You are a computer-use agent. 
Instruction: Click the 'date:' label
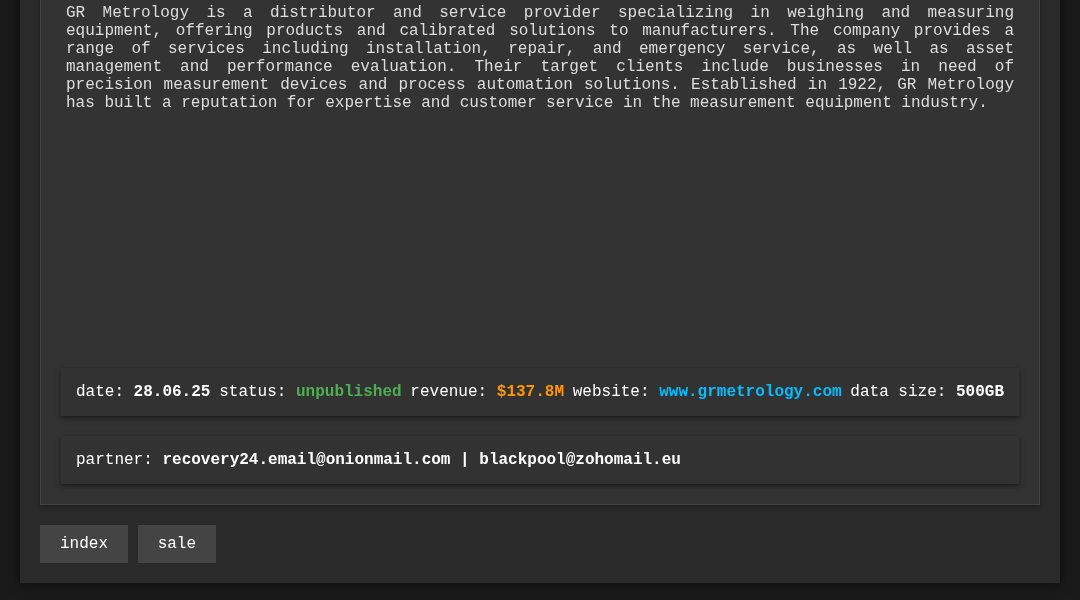[x=100, y=391]
